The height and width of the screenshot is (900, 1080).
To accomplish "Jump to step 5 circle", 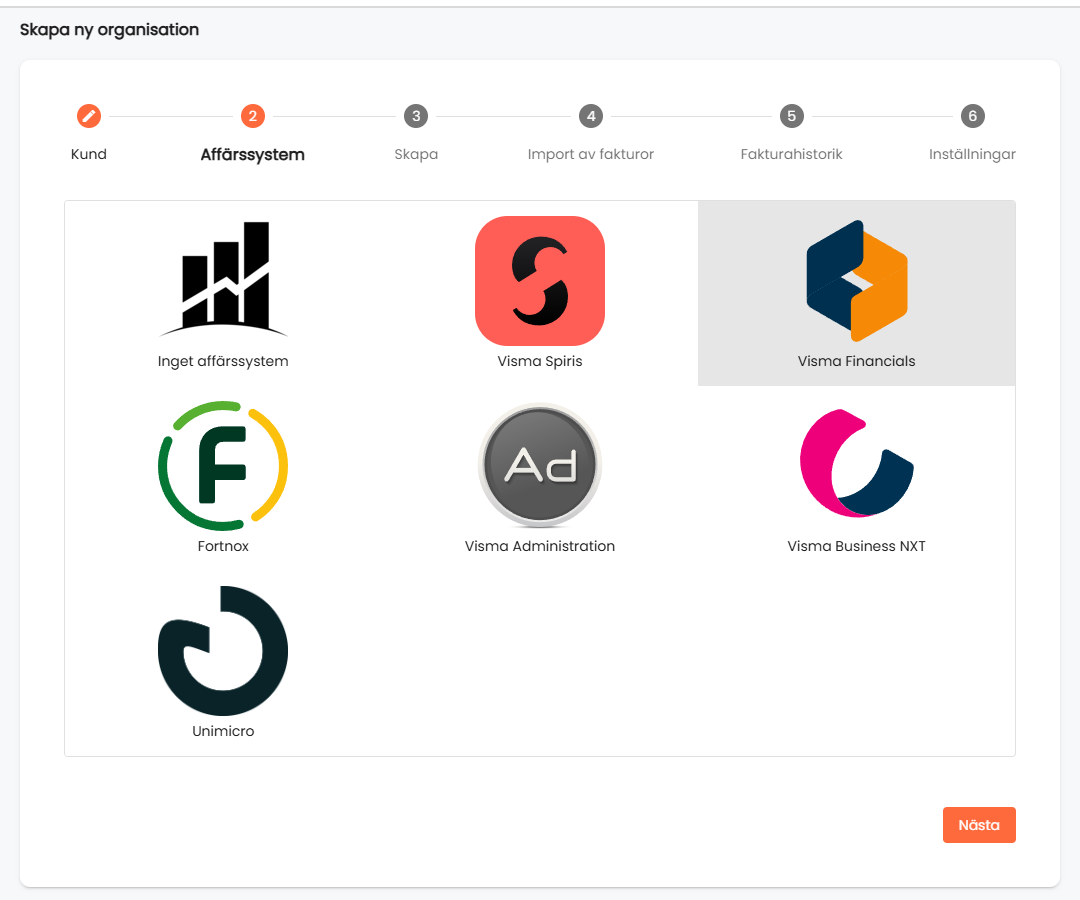I will pyautogui.click(x=791, y=116).
